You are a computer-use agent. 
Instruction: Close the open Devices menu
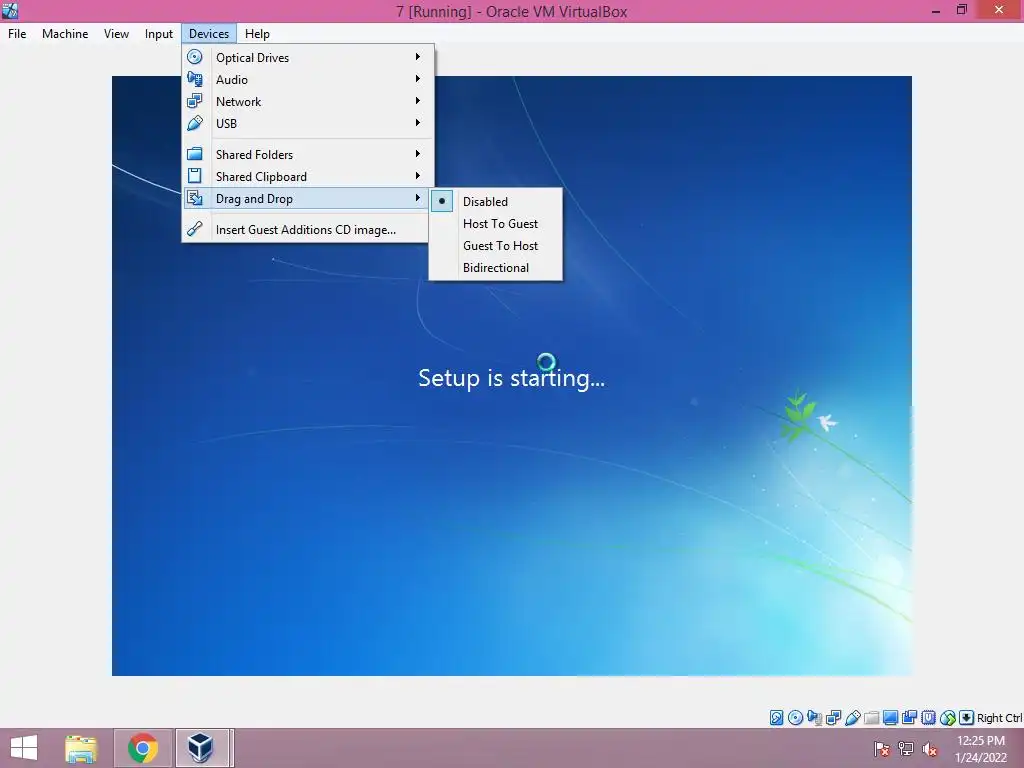pyautogui.click(x=209, y=34)
